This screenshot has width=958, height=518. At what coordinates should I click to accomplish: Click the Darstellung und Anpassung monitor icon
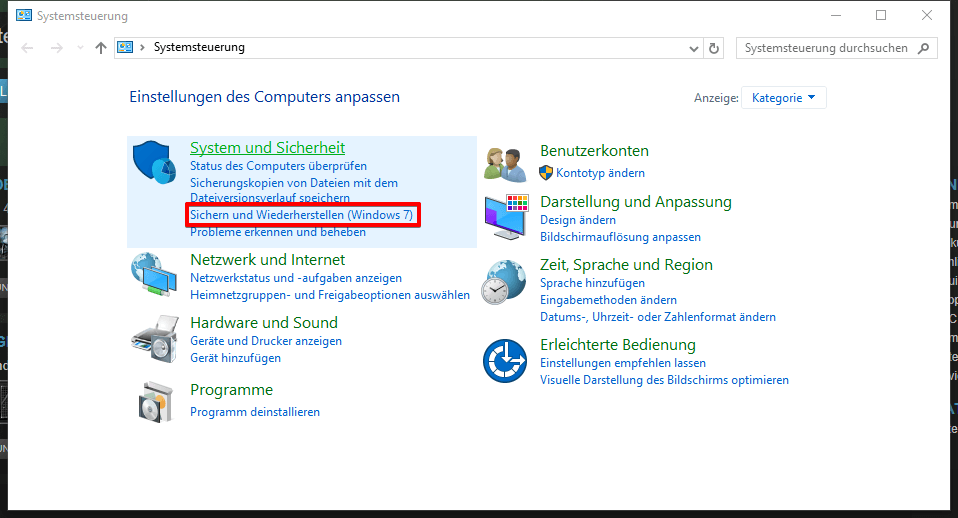pos(506,217)
